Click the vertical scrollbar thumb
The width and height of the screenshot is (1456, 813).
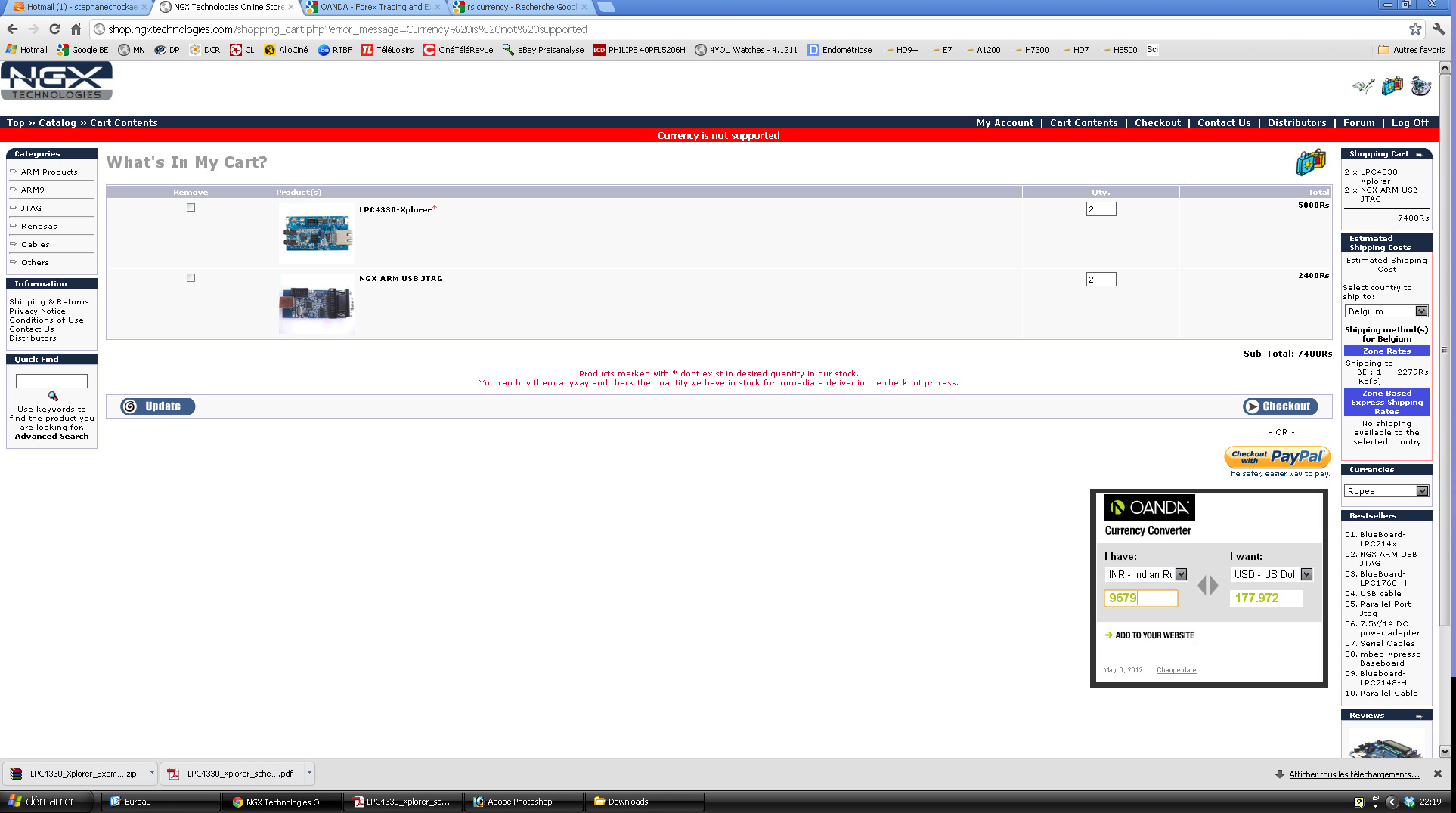1445,351
